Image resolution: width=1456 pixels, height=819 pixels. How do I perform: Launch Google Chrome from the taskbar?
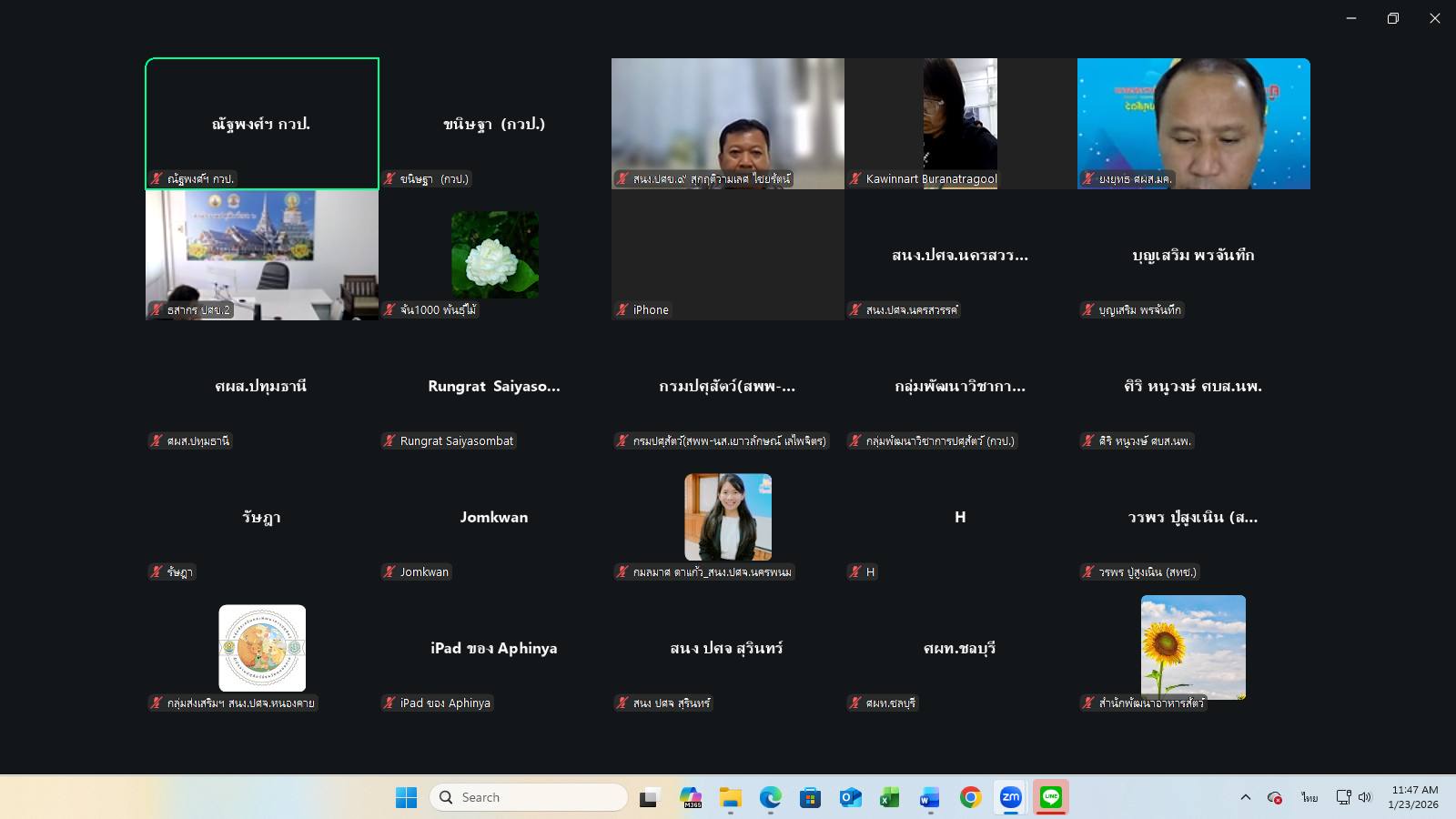point(970,798)
